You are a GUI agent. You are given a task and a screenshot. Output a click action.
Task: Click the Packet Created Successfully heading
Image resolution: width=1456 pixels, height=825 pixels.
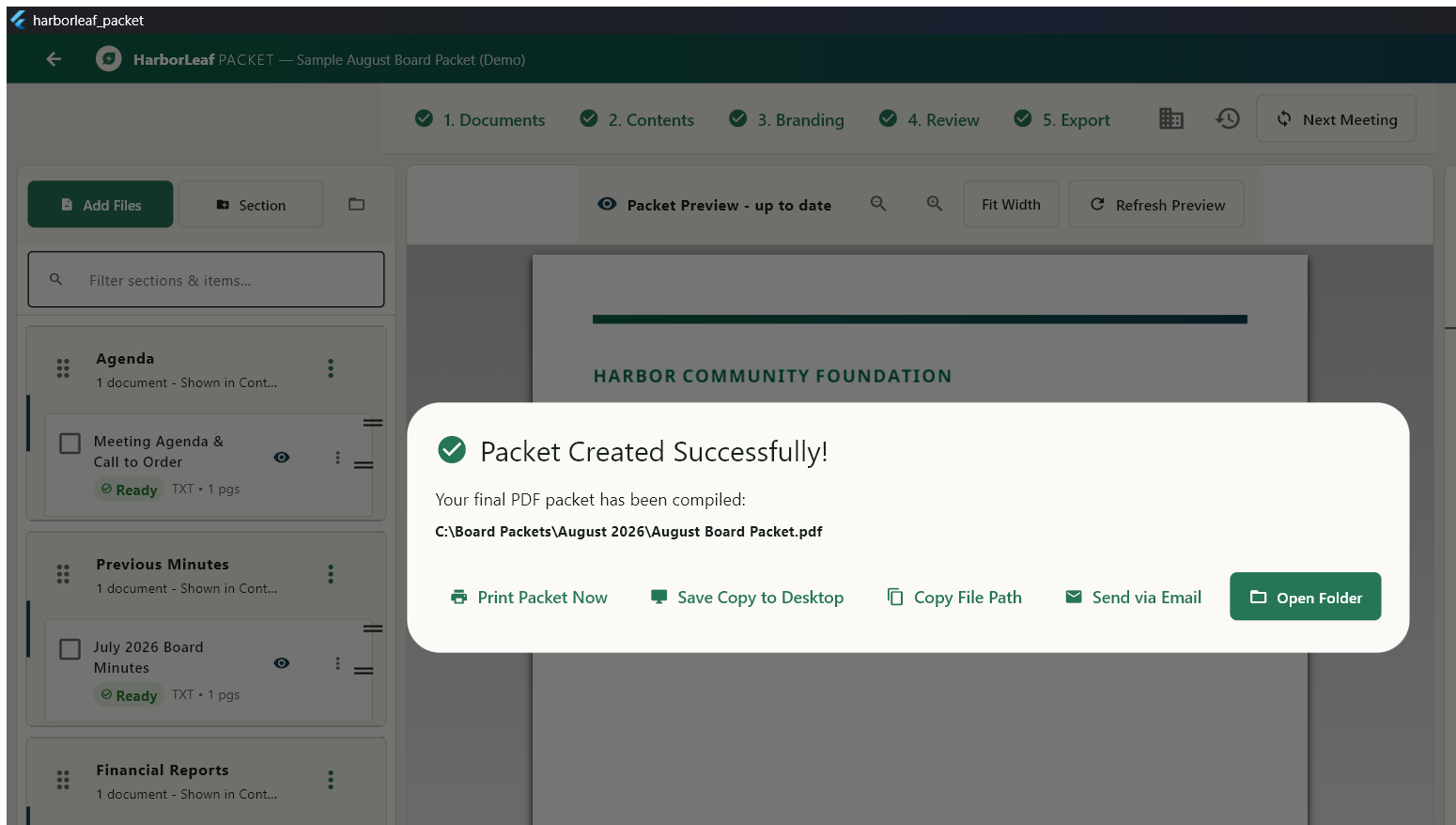pos(654,452)
